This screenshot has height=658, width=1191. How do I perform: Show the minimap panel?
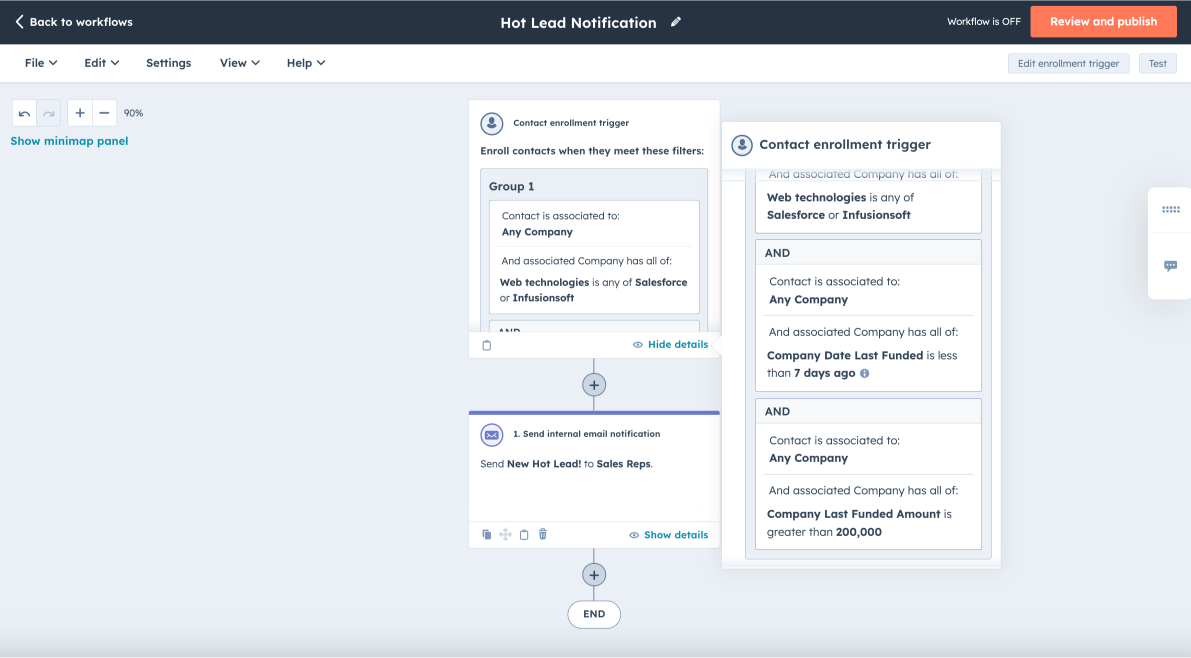click(69, 141)
